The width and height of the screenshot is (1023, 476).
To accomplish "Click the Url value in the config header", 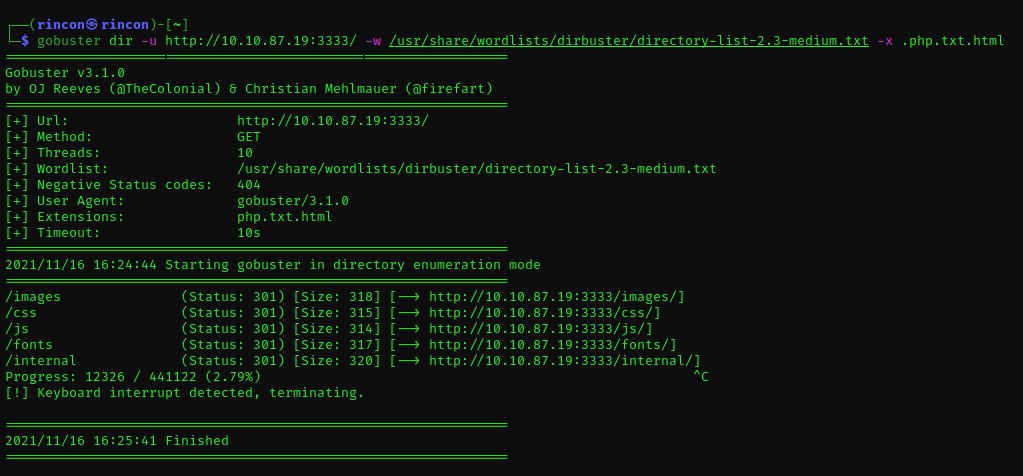I will tap(333, 121).
